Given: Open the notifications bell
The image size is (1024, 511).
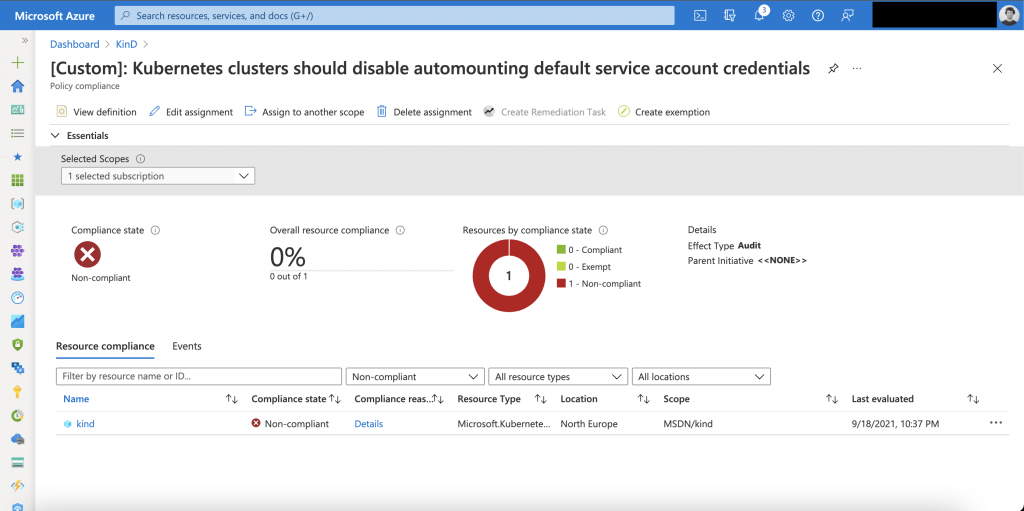Looking at the screenshot, I should 759,15.
